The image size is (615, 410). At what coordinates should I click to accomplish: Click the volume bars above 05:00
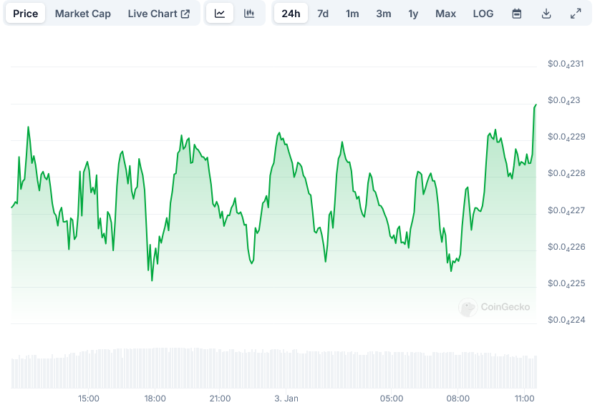(x=391, y=368)
